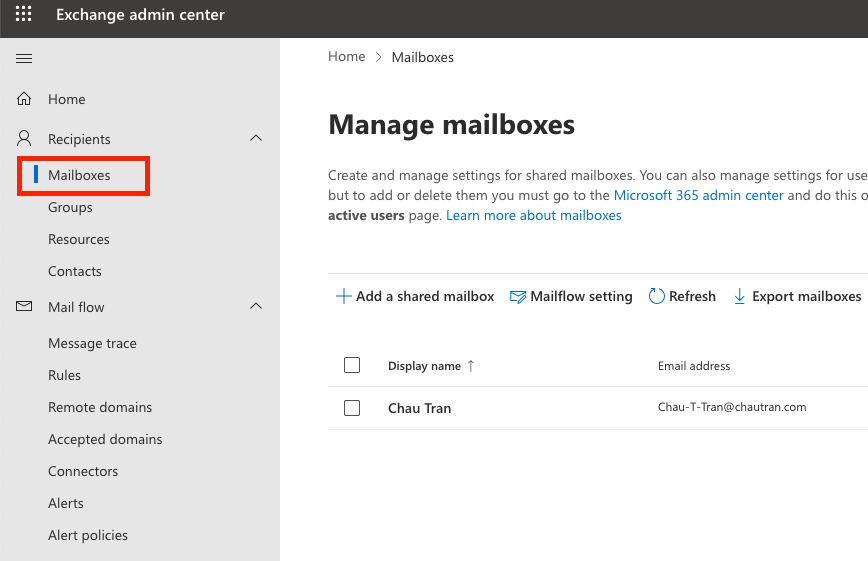The width and height of the screenshot is (868, 561).
Task: Click Home in the breadcrumb
Action: point(347,56)
